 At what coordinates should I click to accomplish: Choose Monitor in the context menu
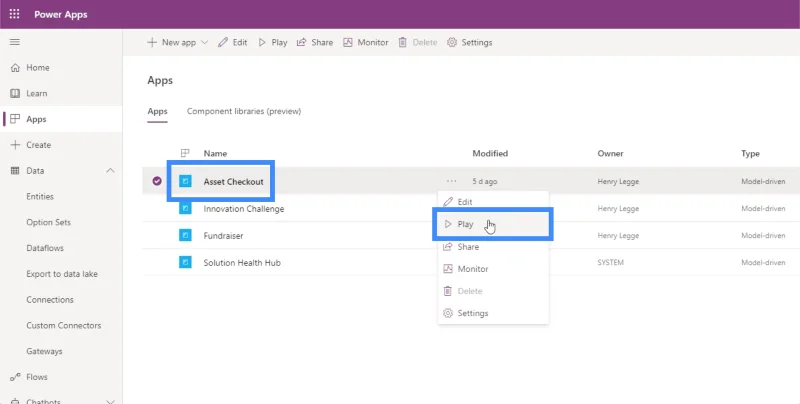click(x=493, y=269)
